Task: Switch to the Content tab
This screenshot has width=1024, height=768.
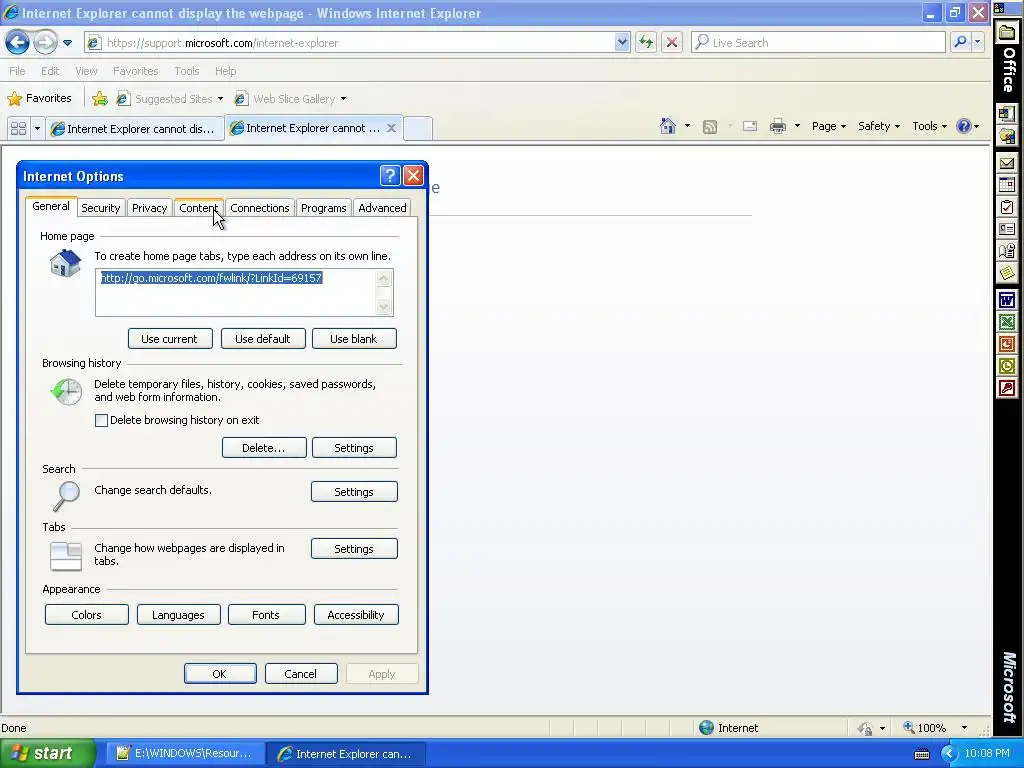Action: 199,208
